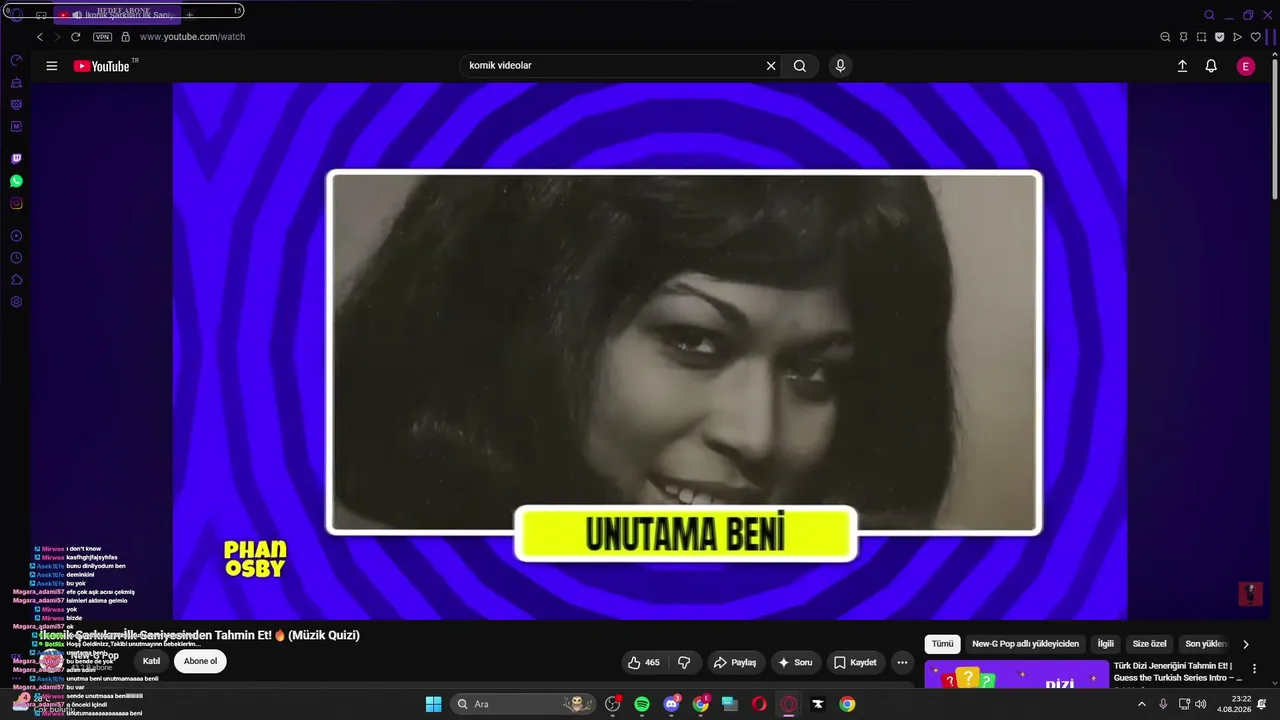Open Twitch in the browser sidebar
Viewport: 1280px width, 720px height.
[16, 159]
